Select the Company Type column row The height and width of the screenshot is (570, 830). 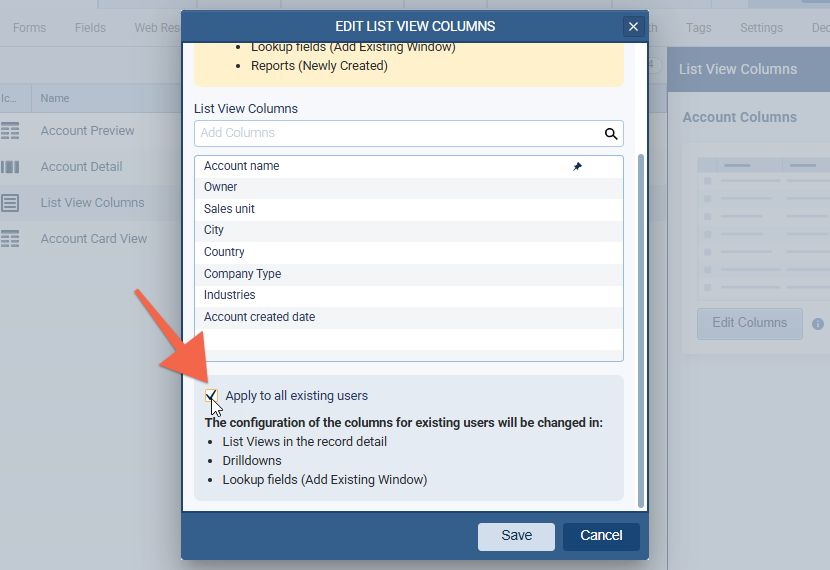click(x=242, y=274)
